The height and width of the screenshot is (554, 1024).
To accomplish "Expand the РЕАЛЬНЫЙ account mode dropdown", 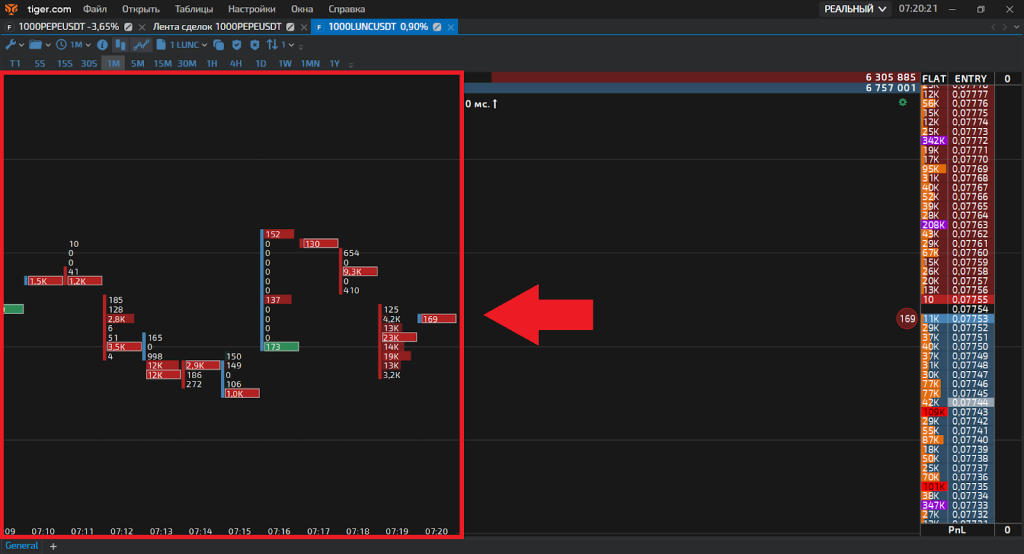I will [854, 9].
